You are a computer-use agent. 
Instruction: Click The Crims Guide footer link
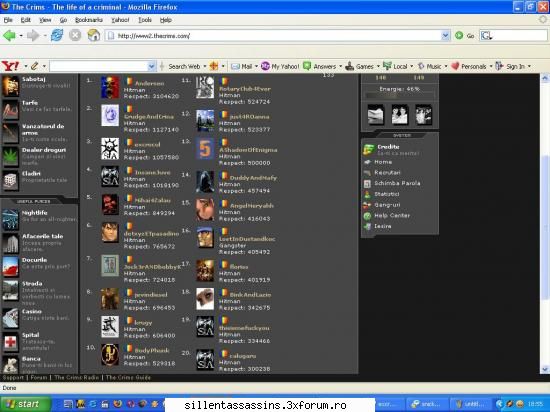(x=128, y=378)
